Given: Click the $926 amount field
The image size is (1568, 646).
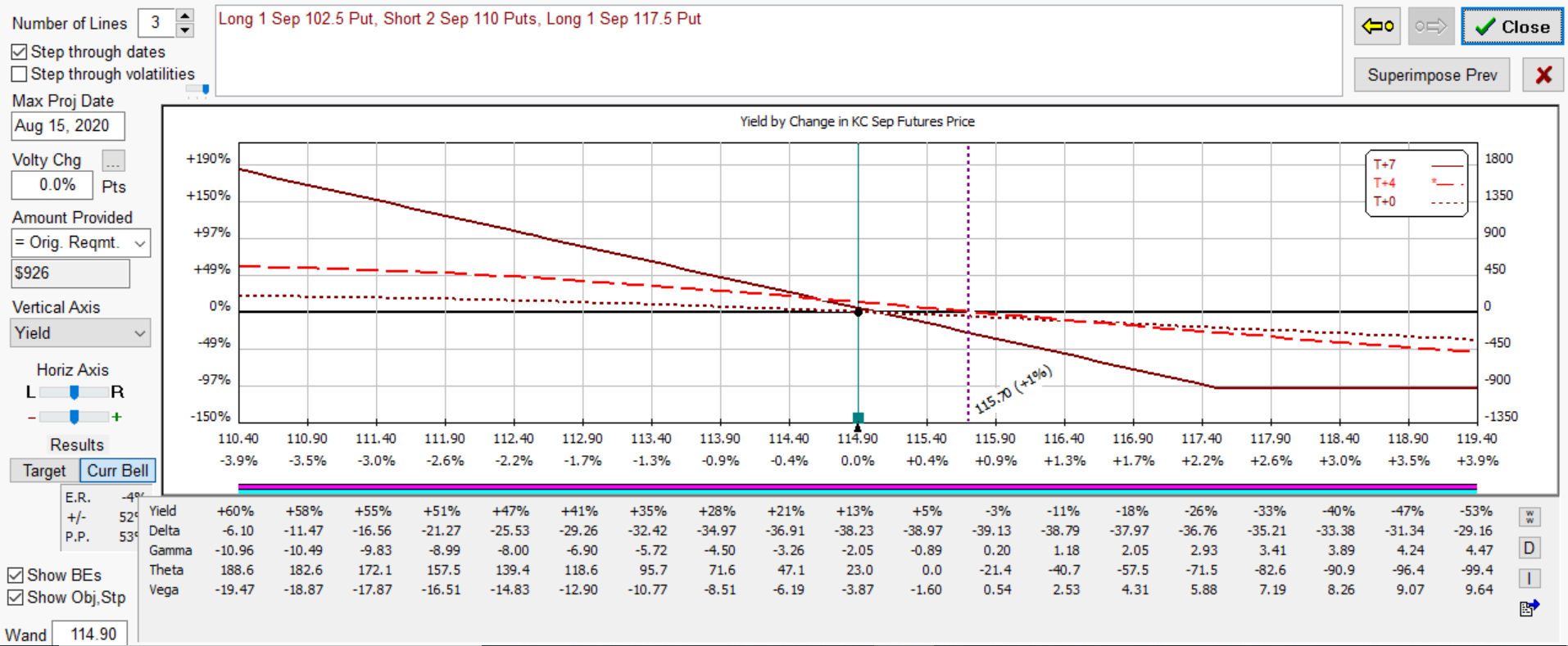Looking at the screenshot, I should [70, 273].
